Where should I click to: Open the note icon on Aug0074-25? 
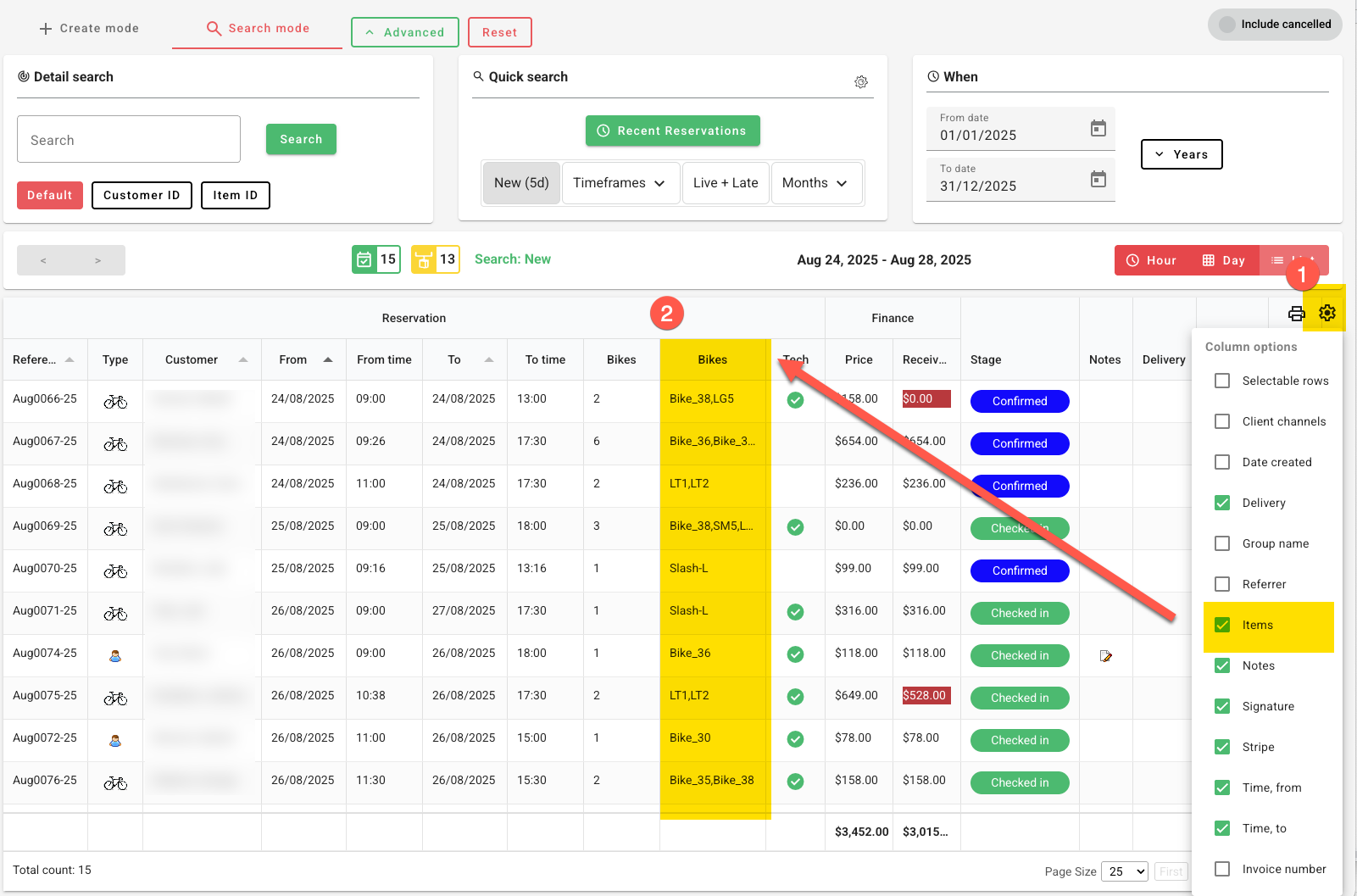click(1106, 656)
